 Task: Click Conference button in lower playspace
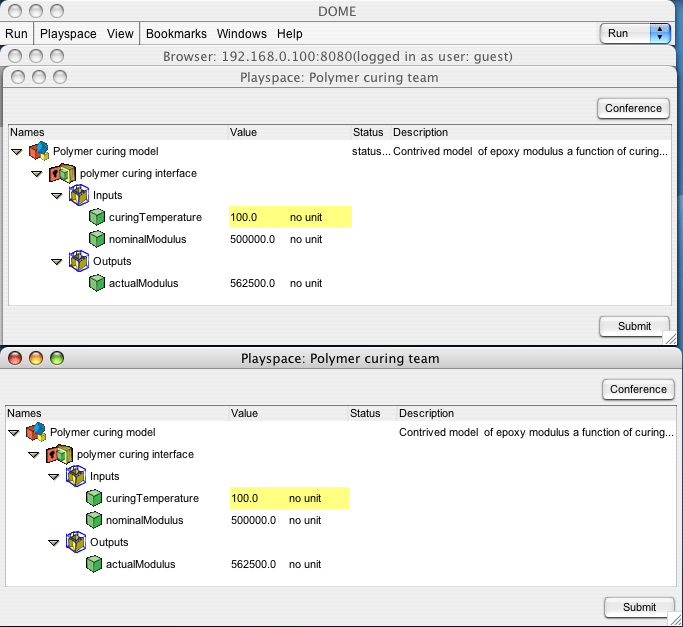pos(638,389)
